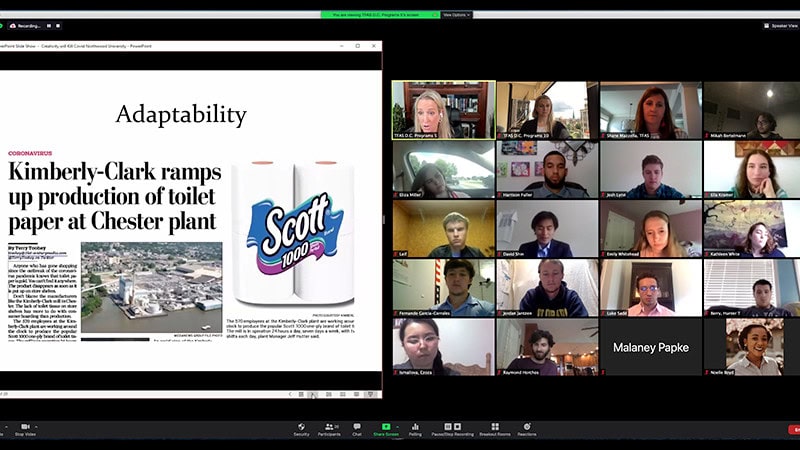Select Leif's video tile
The height and width of the screenshot is (450, 800).
pyautogui.click(x=444, y=229)
